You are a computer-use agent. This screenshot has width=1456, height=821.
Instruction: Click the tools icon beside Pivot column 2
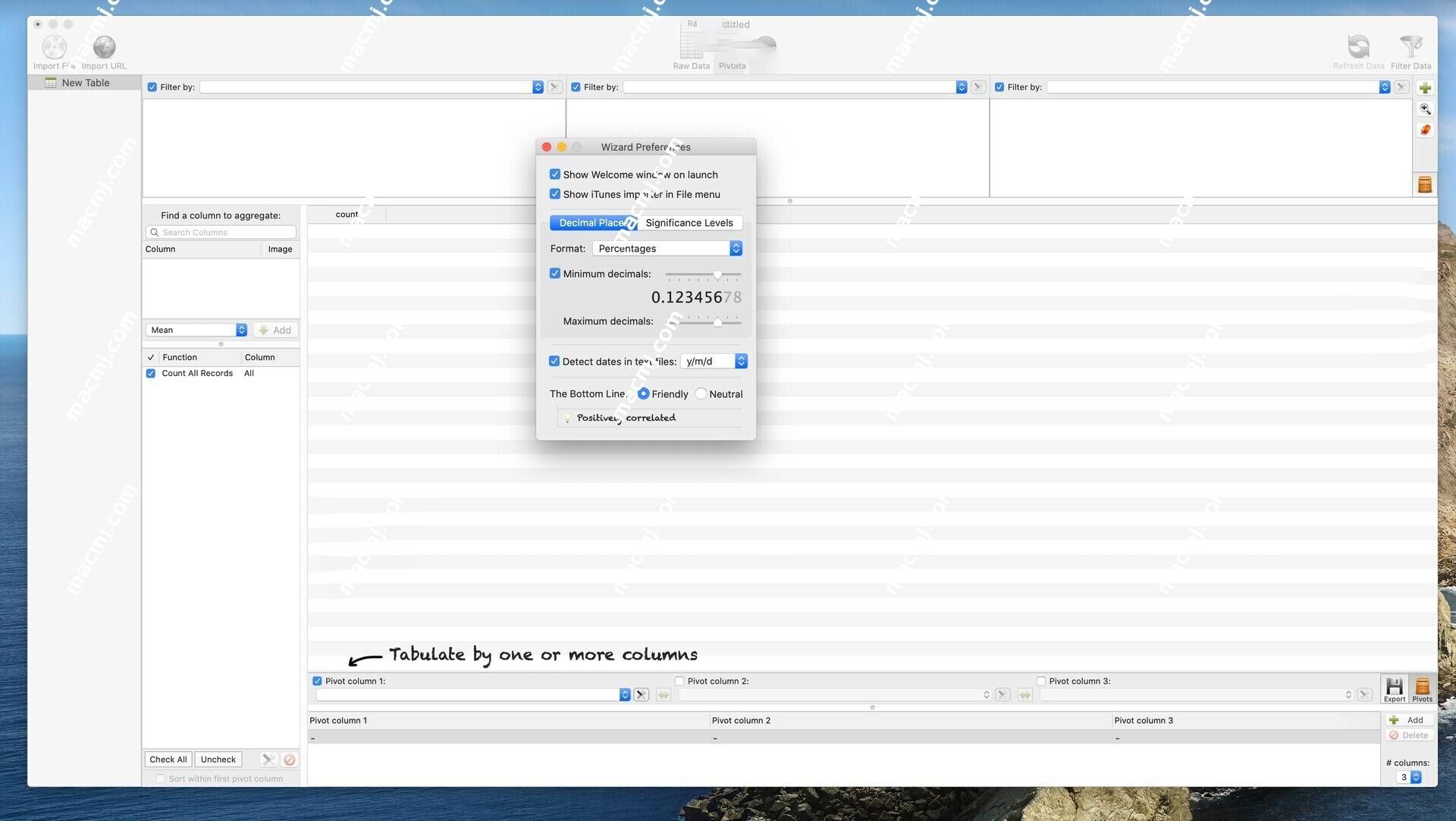point(1003,694)
